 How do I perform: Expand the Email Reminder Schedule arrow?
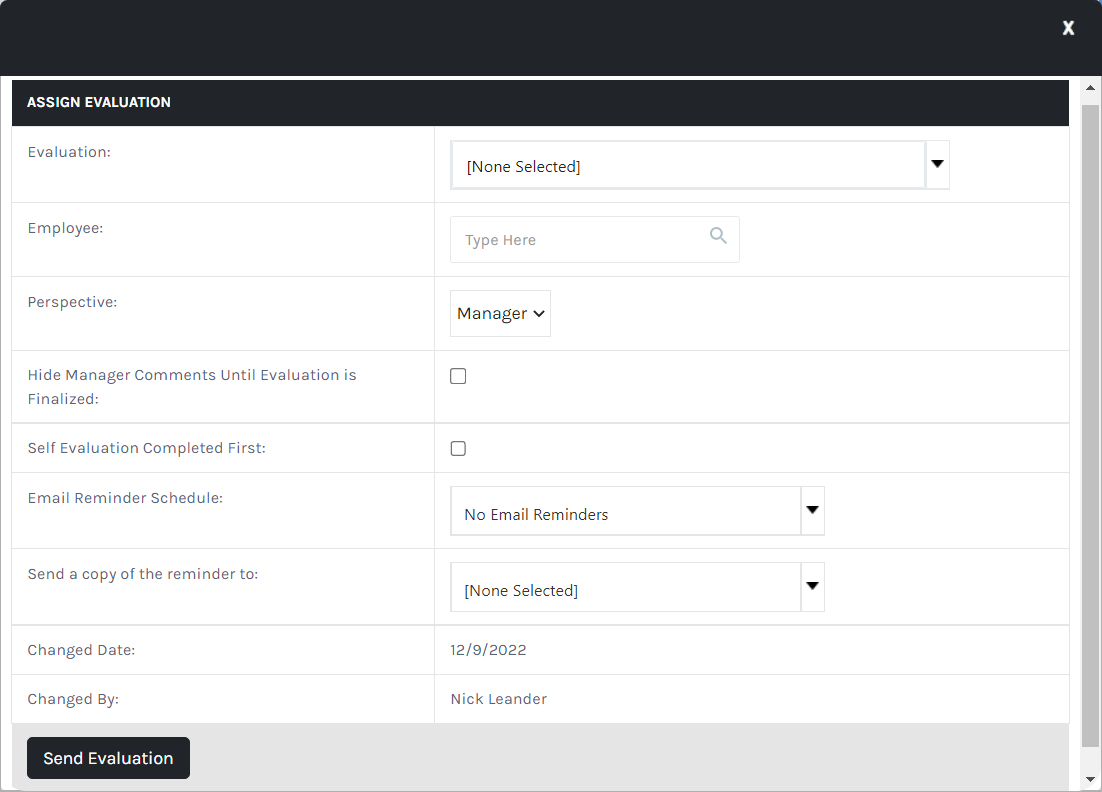812,511
